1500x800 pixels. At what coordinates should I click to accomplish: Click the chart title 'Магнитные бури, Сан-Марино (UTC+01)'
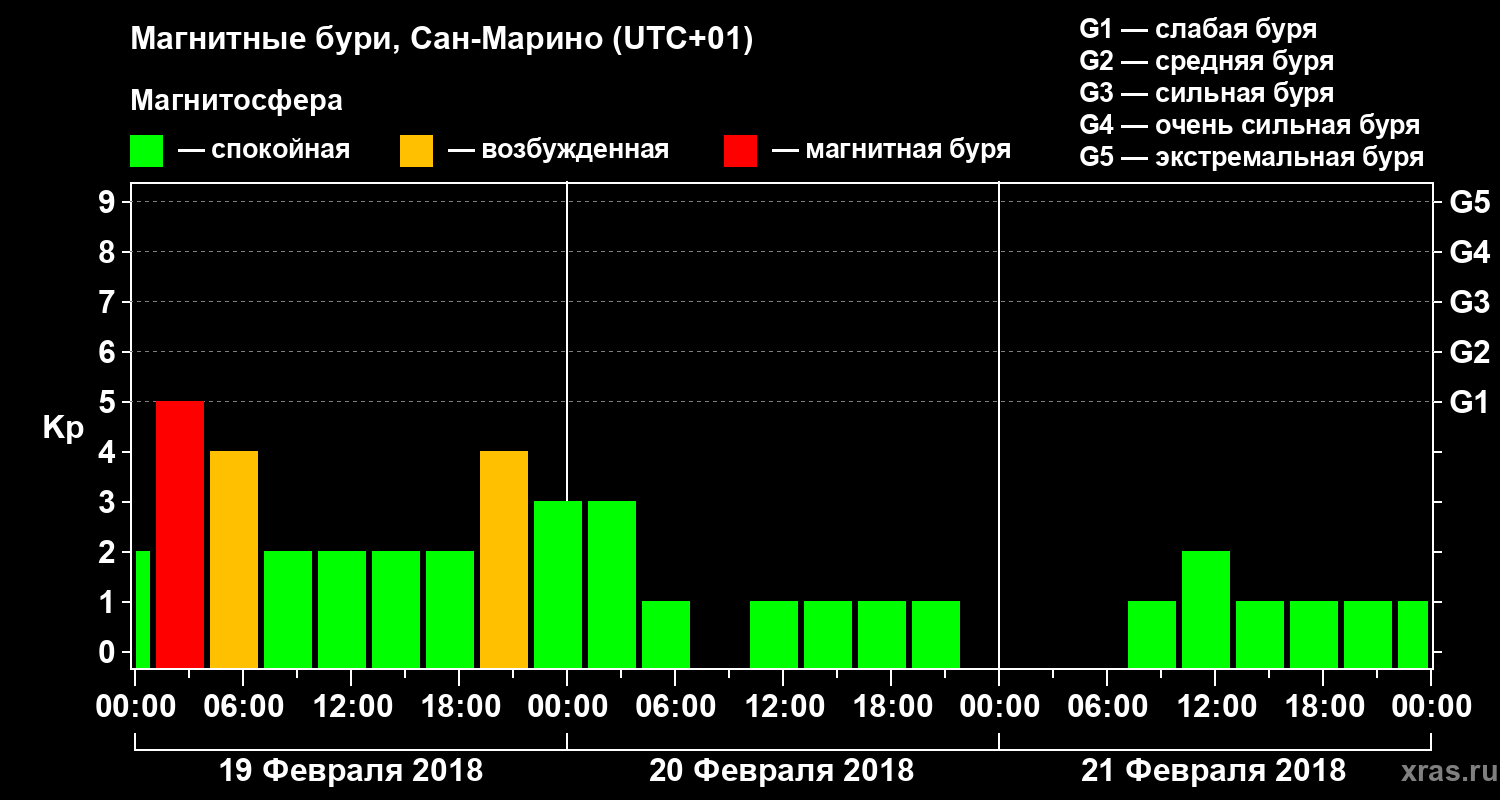pyautogui.click(x=441, y=40)
